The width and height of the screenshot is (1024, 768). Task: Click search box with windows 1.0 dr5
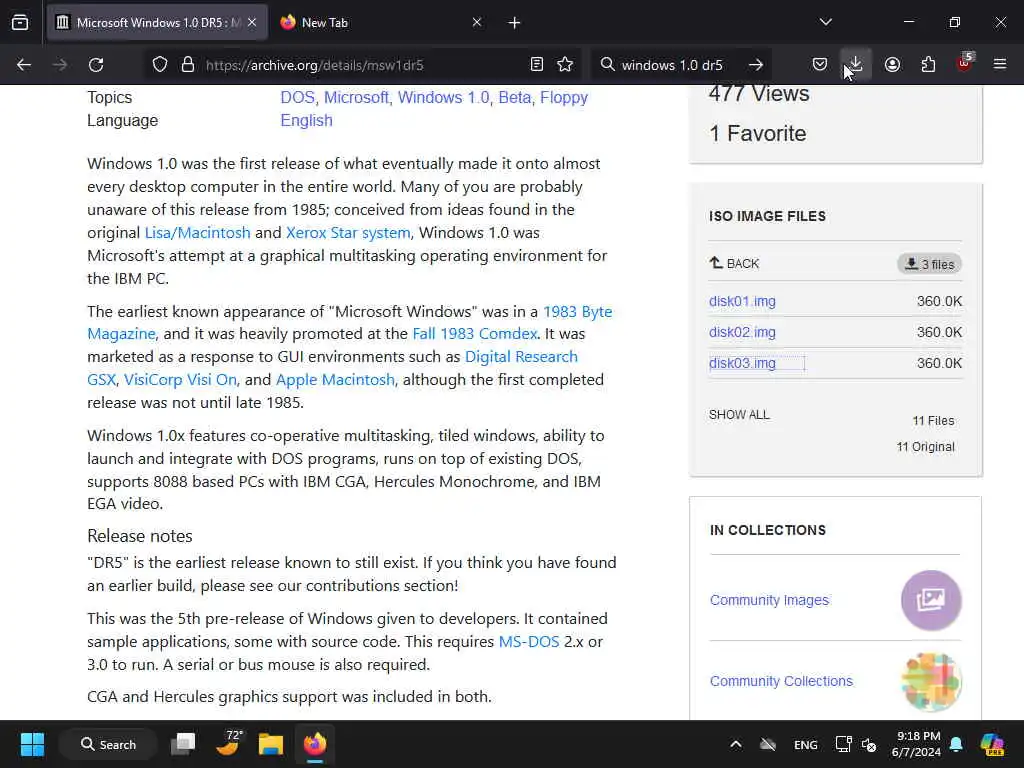click(673, 65)
